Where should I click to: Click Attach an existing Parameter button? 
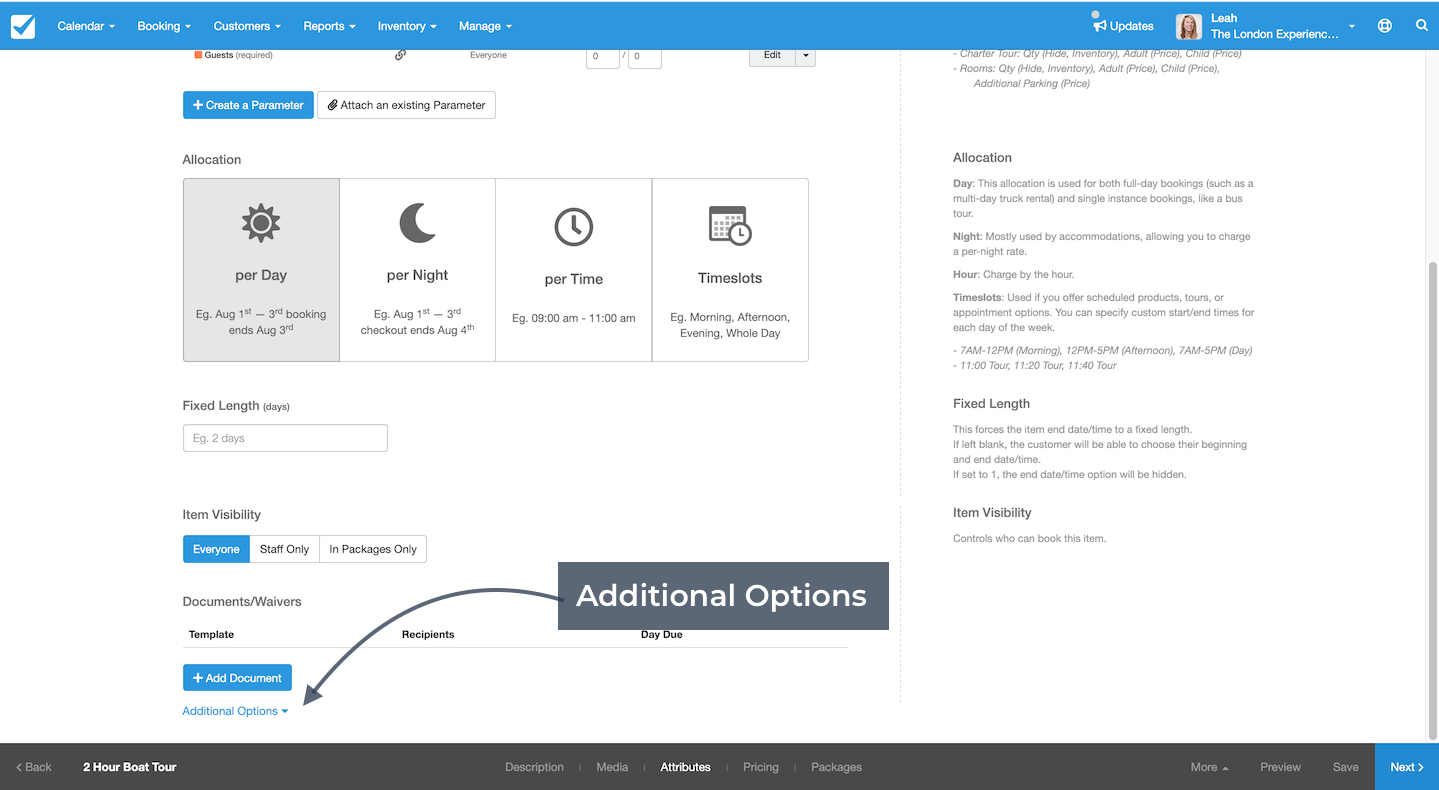click(x=406, y=105)
